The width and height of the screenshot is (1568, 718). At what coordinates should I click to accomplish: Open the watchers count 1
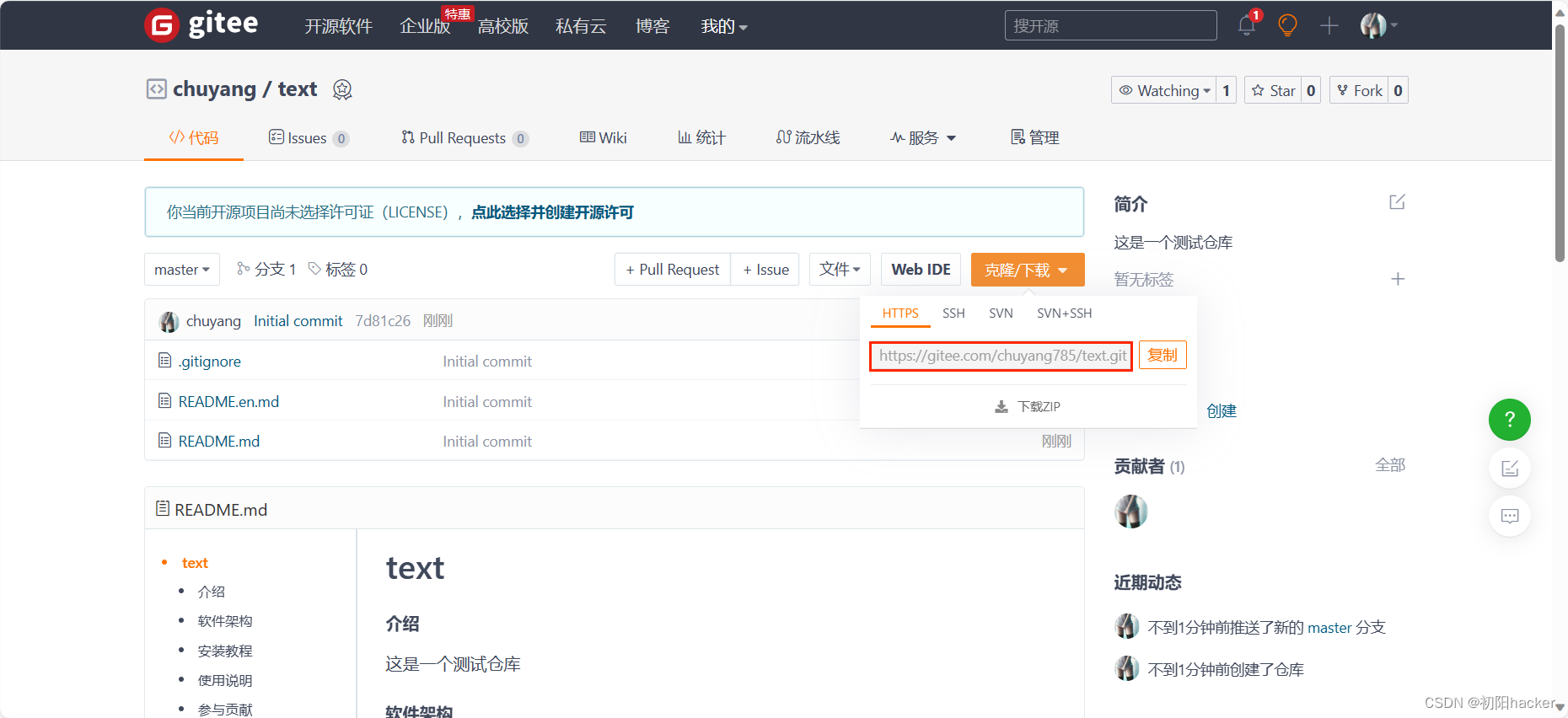point(1226,90)
